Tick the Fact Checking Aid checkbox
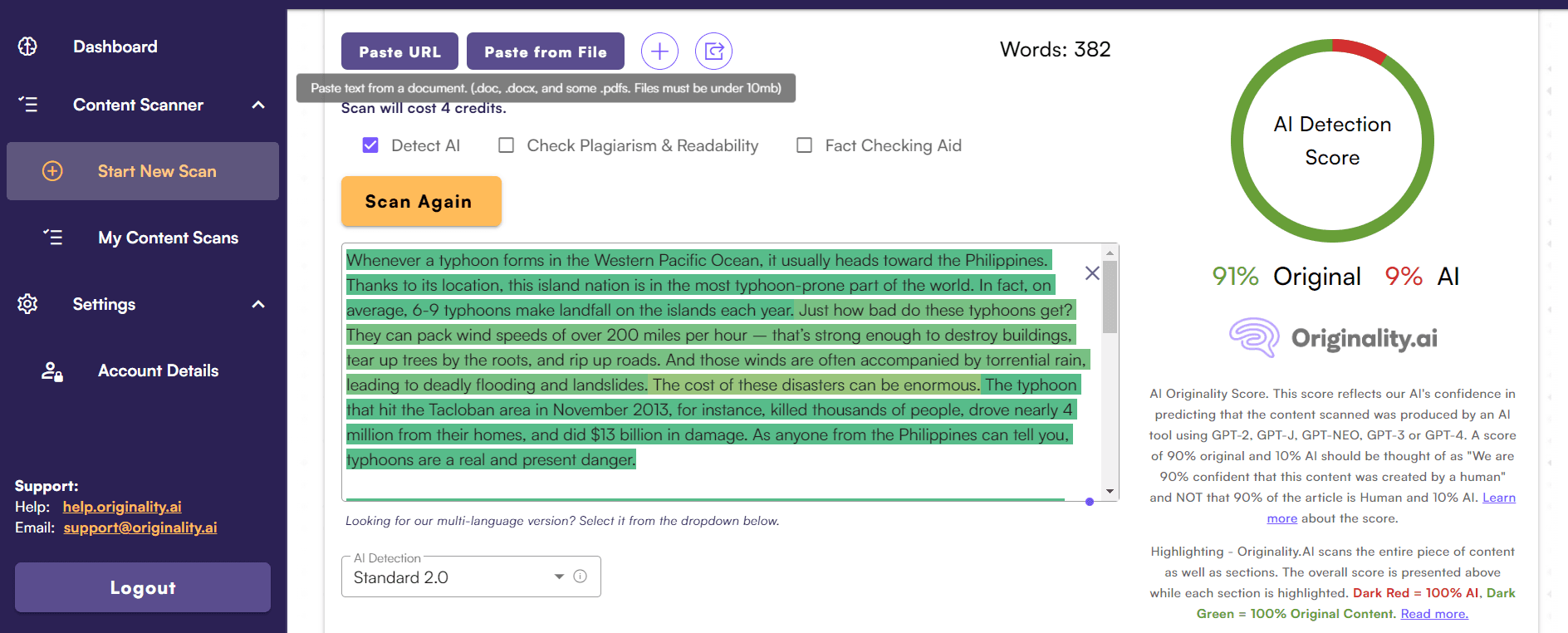 coord(804,145)
